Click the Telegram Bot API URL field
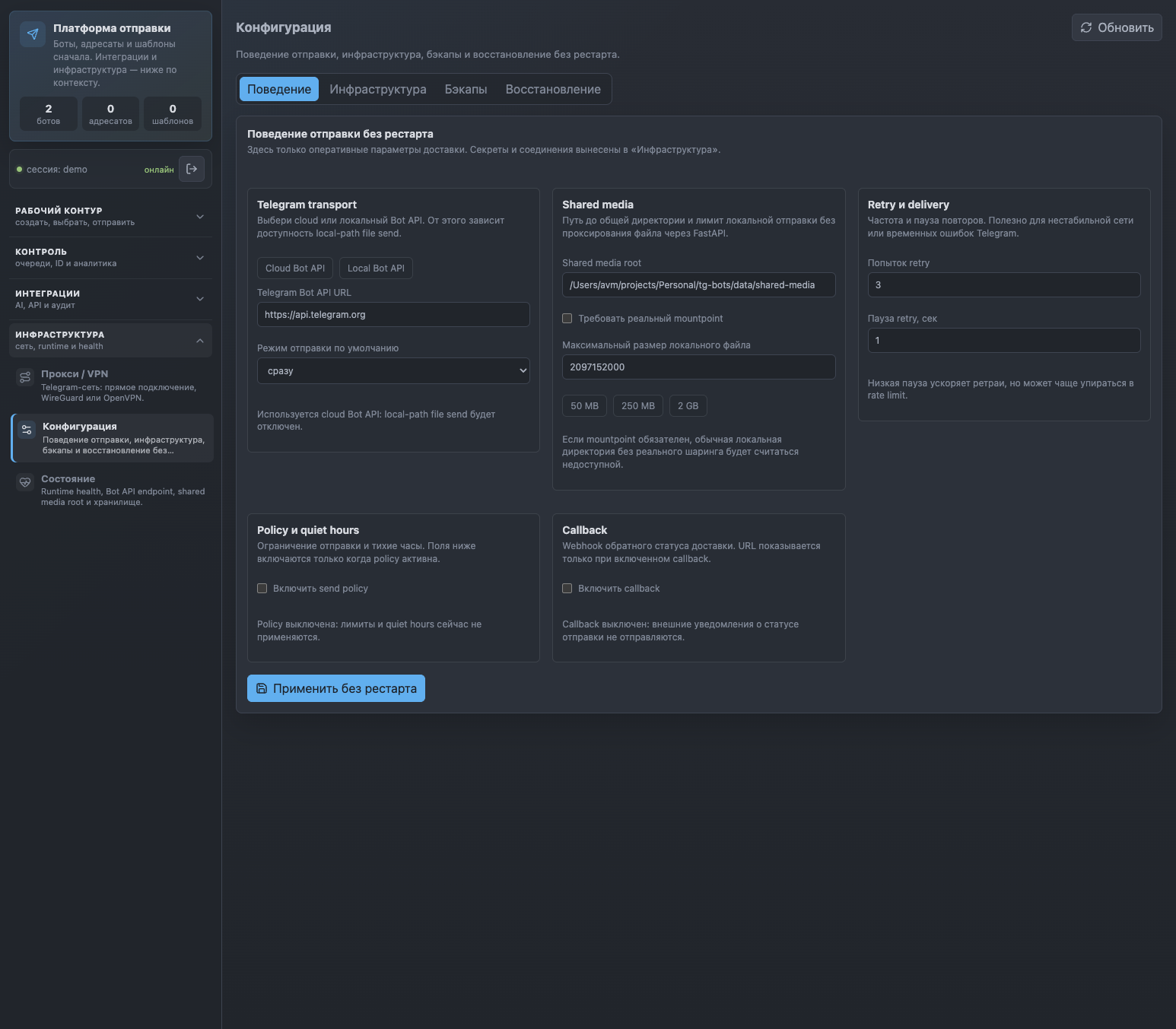Image resolution: width=1176 pixels, height=1029 pixels. [x=393, y=314]
